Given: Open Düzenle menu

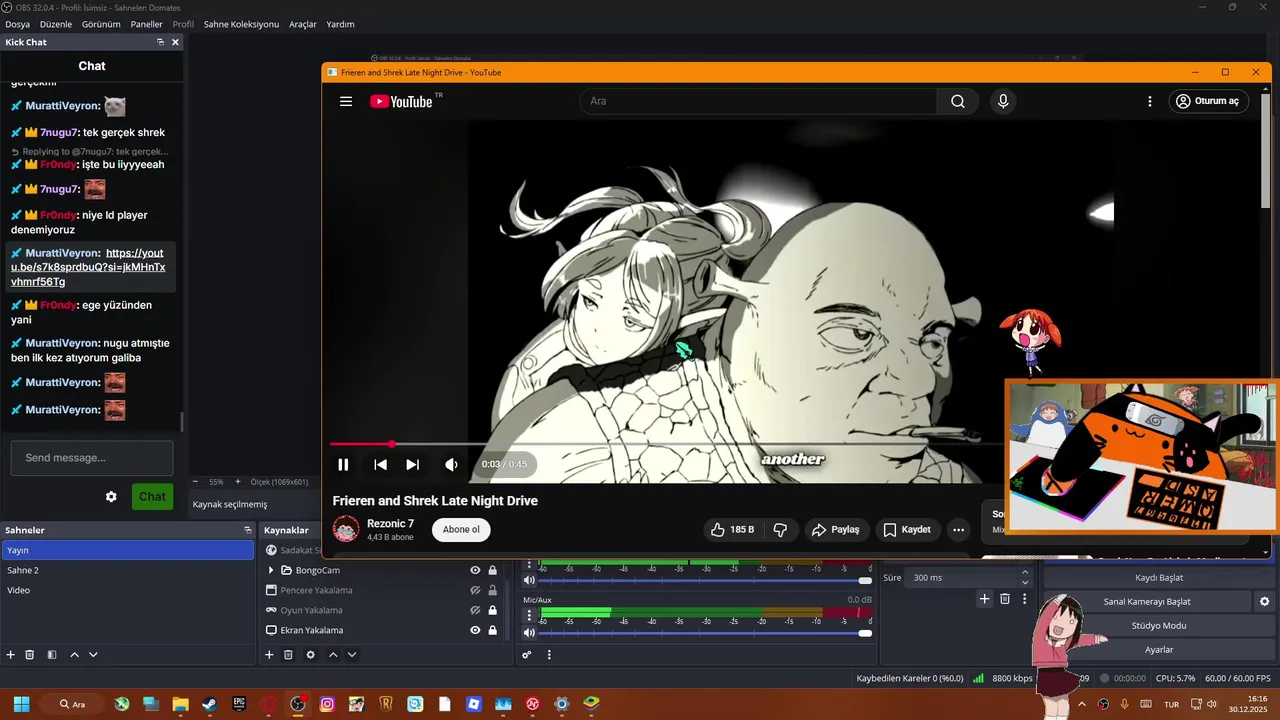Looking at the screenshot, I should [56, 24].
